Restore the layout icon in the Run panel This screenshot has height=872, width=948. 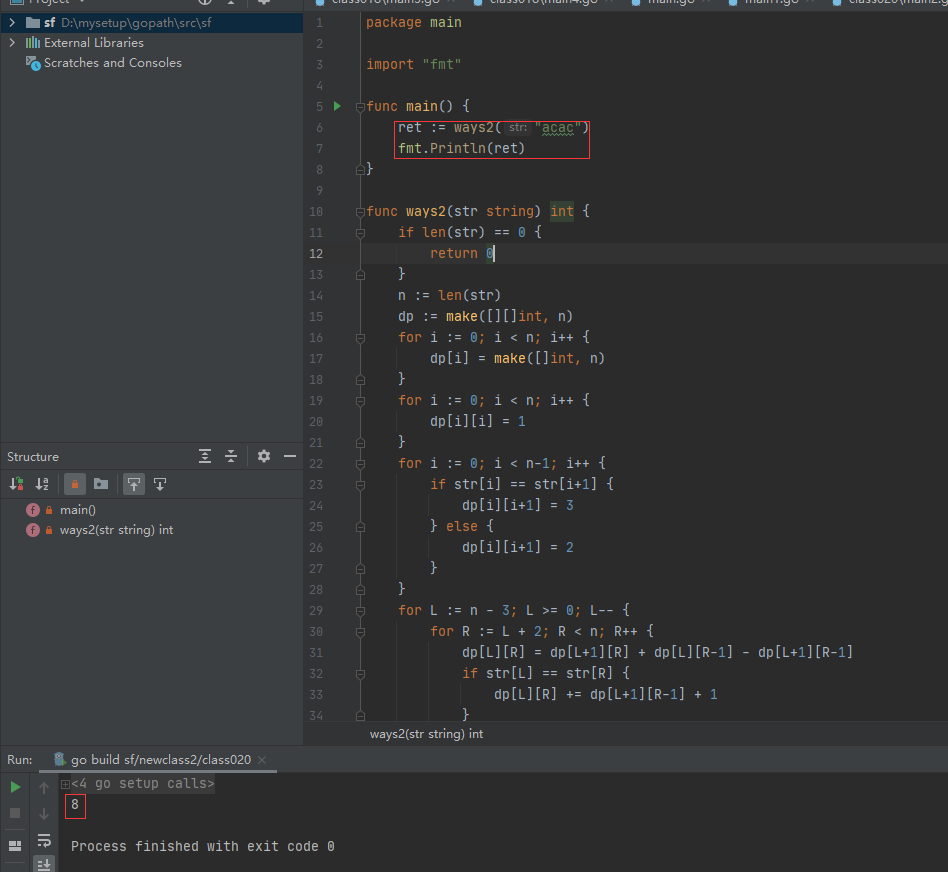tap(15, 845)
